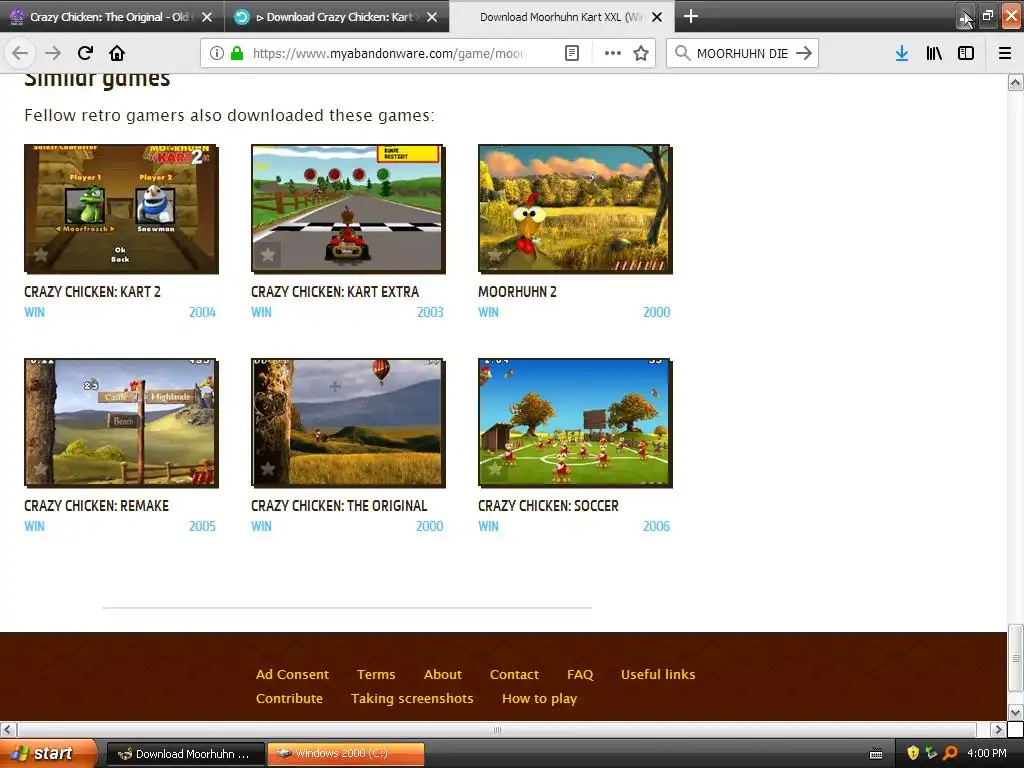Switch to Windows 2000 (C:) taskbar window
Screen dimensions: 1024x768
point(346,753)
